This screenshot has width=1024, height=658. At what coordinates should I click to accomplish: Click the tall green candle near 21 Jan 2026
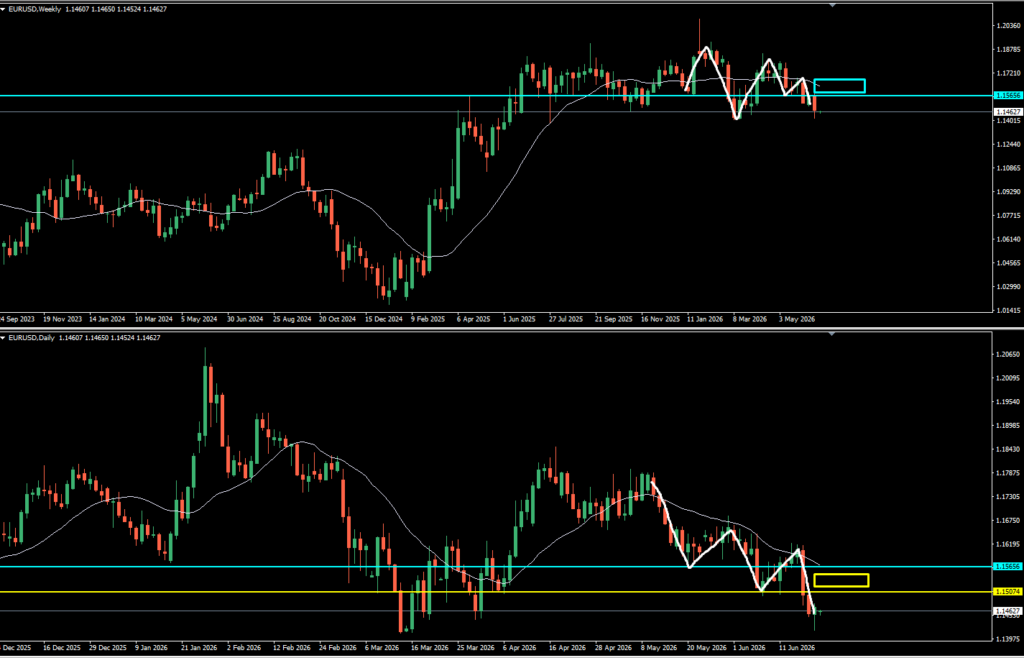coord(206,400)
